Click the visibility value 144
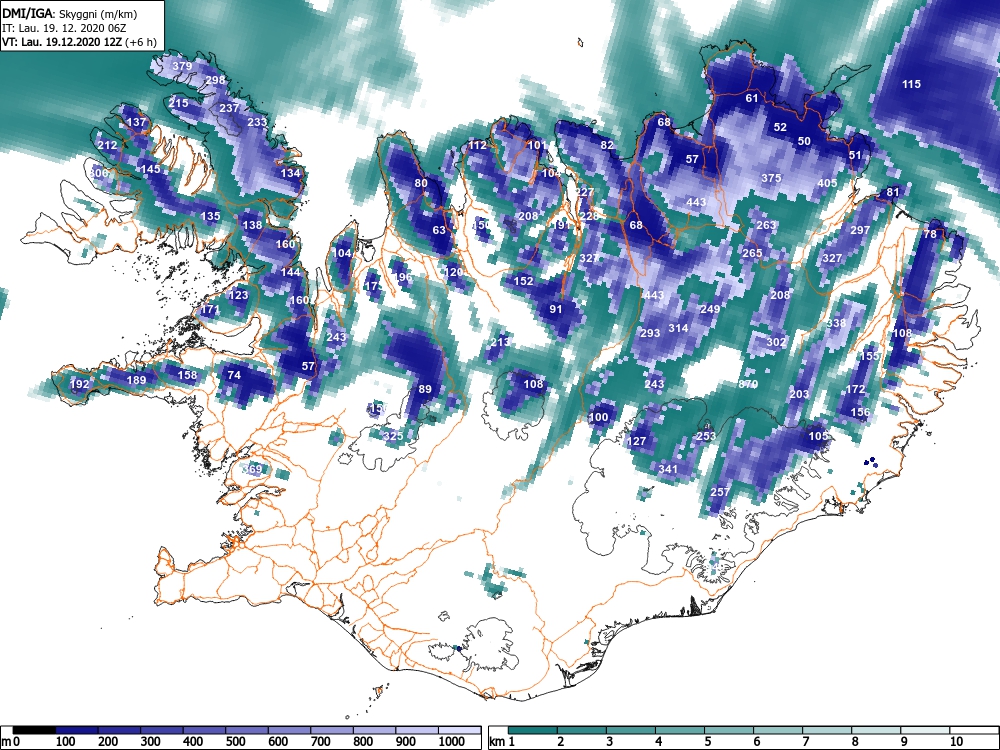The height and width of the screenshot is (750, 1000). coord(290,272)
